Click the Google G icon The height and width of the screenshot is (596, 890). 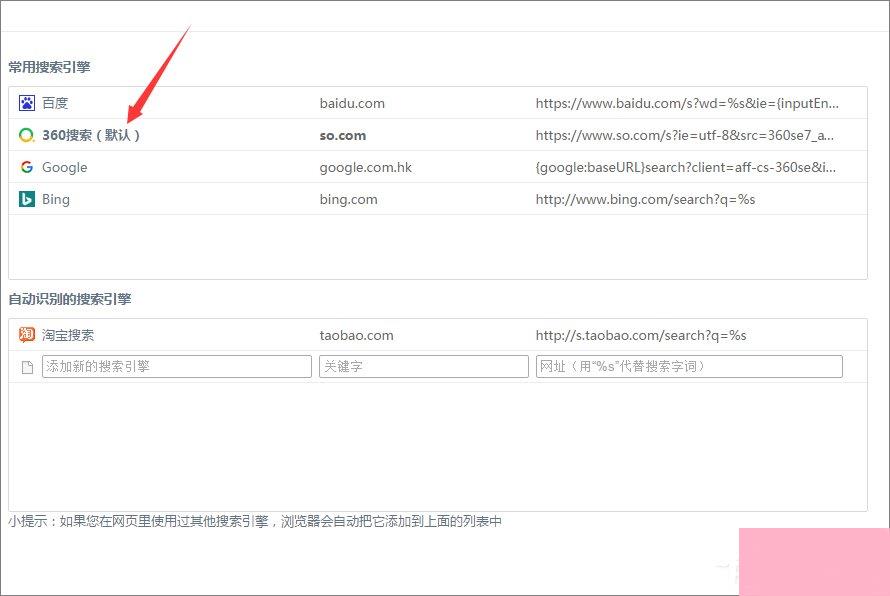point(27,167)
